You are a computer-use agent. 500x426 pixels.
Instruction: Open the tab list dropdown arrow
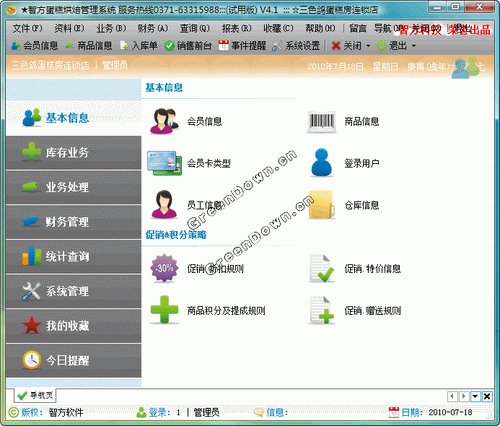pos(475,396)
